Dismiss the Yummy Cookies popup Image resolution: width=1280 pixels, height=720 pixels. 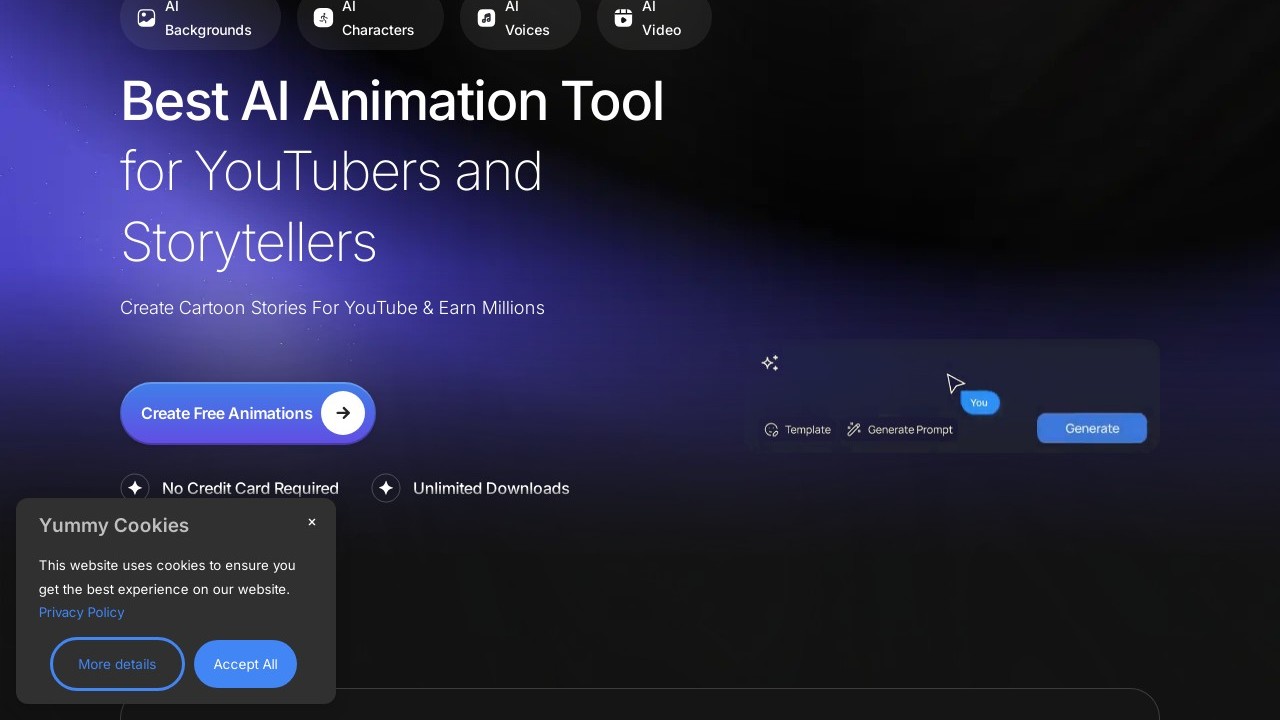312,522
